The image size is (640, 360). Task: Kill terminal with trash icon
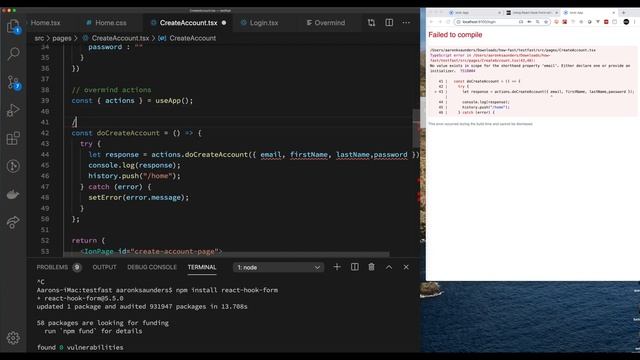tap(371, 267)
